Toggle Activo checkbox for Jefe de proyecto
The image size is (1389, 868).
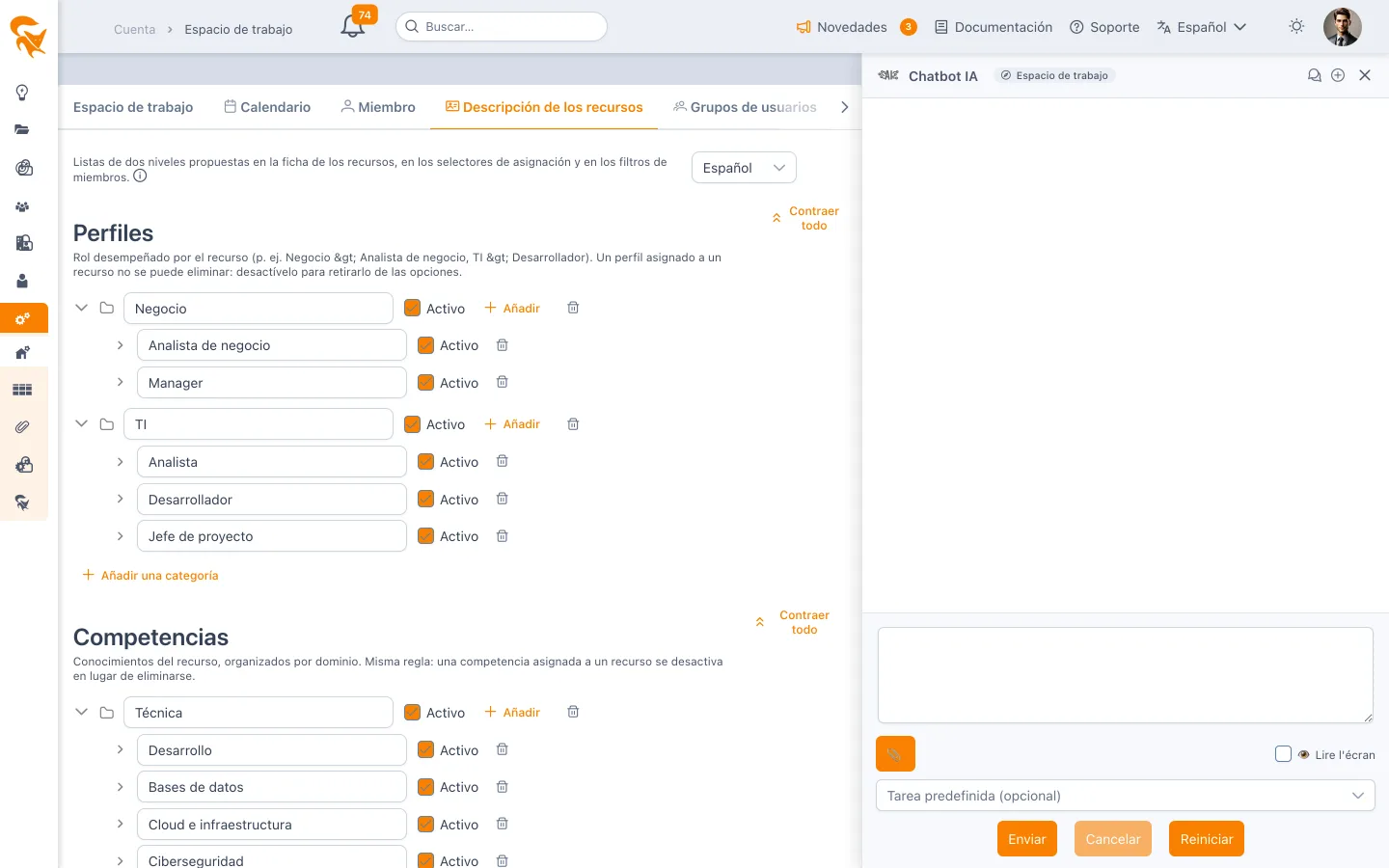[x=425, y=536]
